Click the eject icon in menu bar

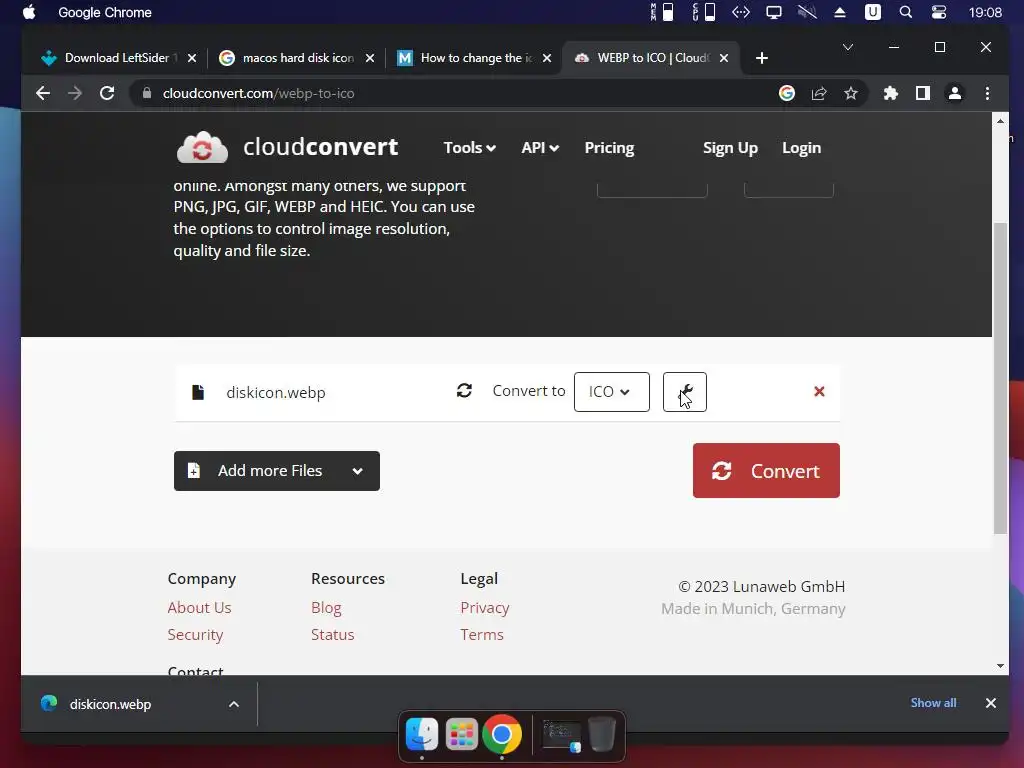pos(840,12)
